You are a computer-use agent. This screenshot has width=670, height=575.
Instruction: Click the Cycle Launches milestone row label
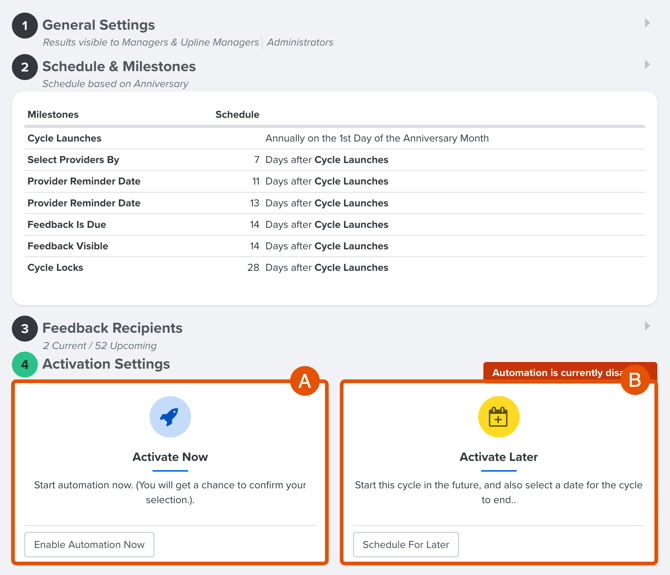pyautogui.click(x=65, y=138)
